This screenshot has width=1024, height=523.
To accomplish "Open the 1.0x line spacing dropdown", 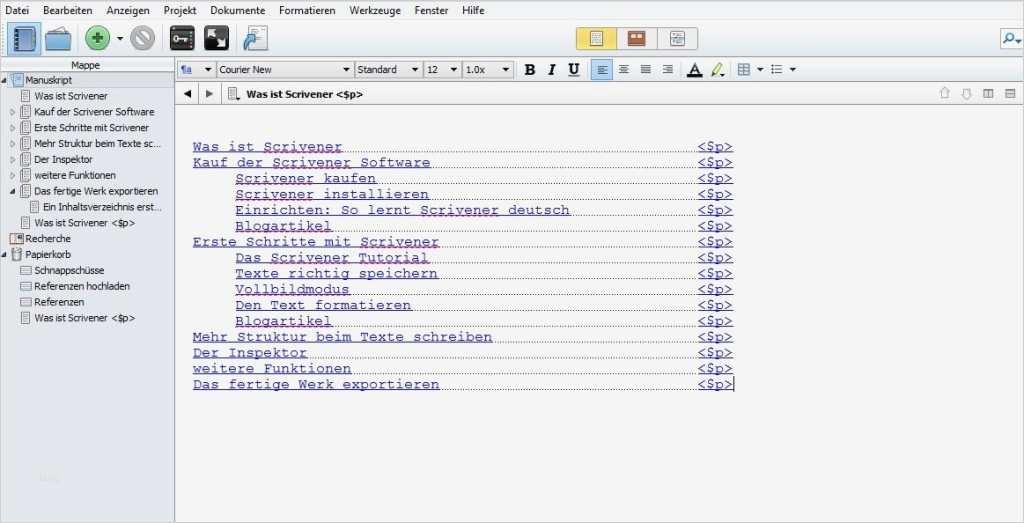I will pos(488,69).
